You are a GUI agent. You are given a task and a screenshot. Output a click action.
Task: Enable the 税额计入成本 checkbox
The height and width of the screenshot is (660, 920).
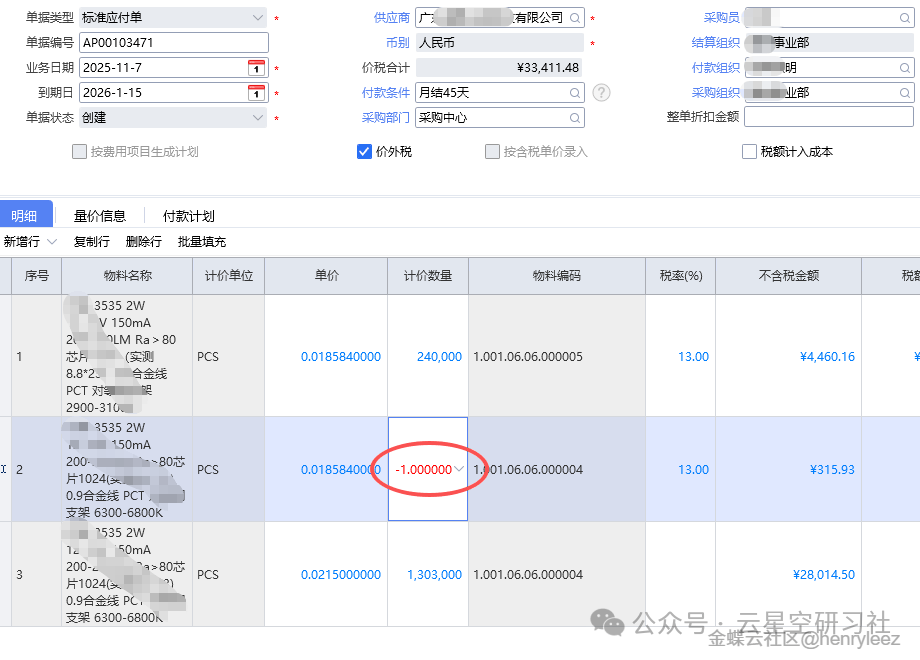tap(749, 152)
